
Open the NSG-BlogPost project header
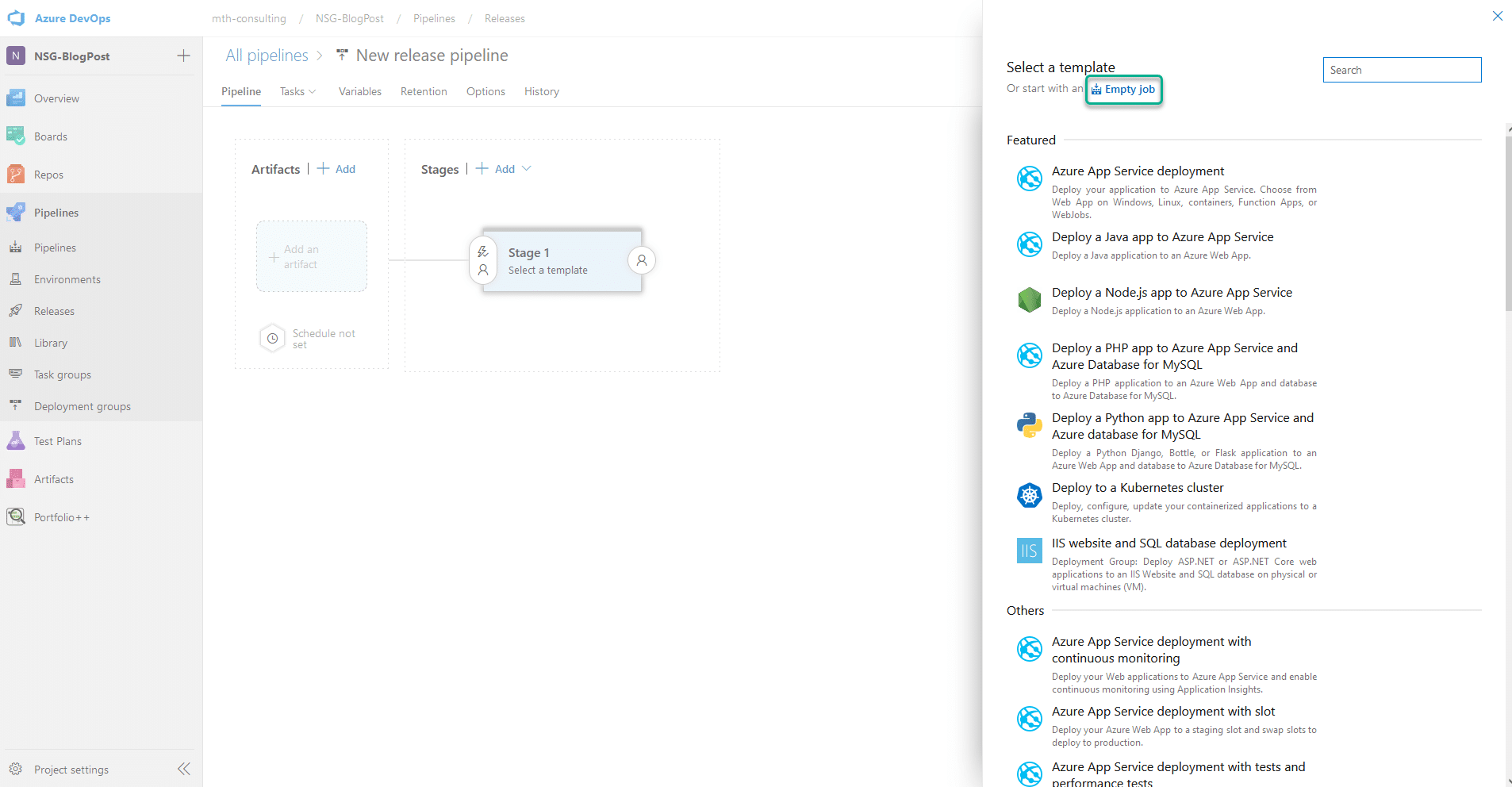(x=71, y=56)
